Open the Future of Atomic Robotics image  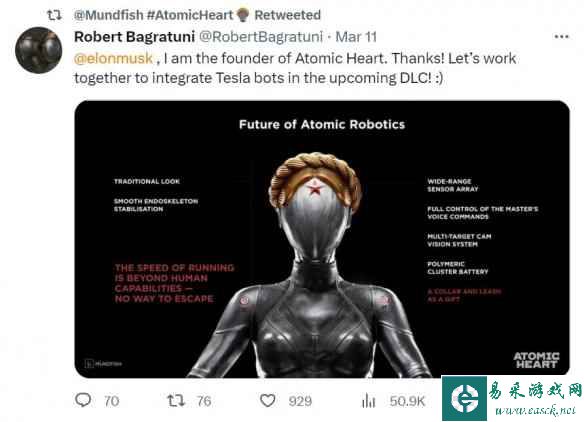point(322,239)
